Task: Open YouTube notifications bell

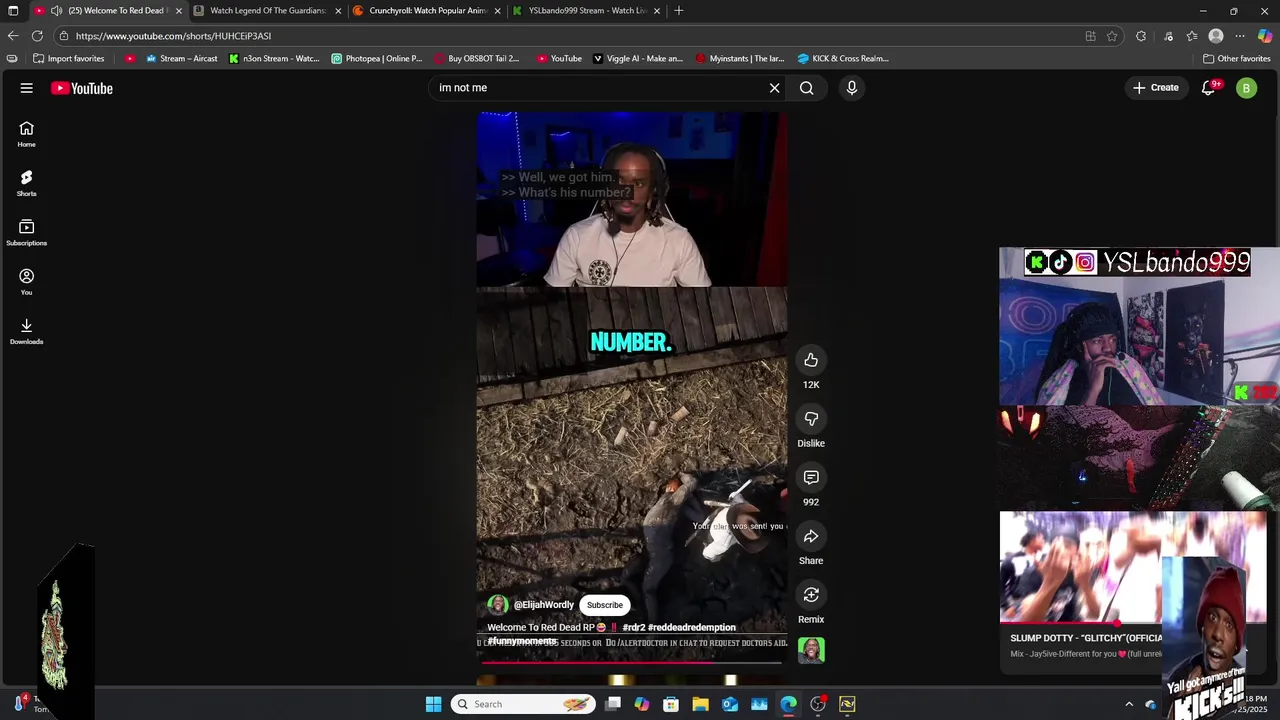Action: tap(1208, 88)
